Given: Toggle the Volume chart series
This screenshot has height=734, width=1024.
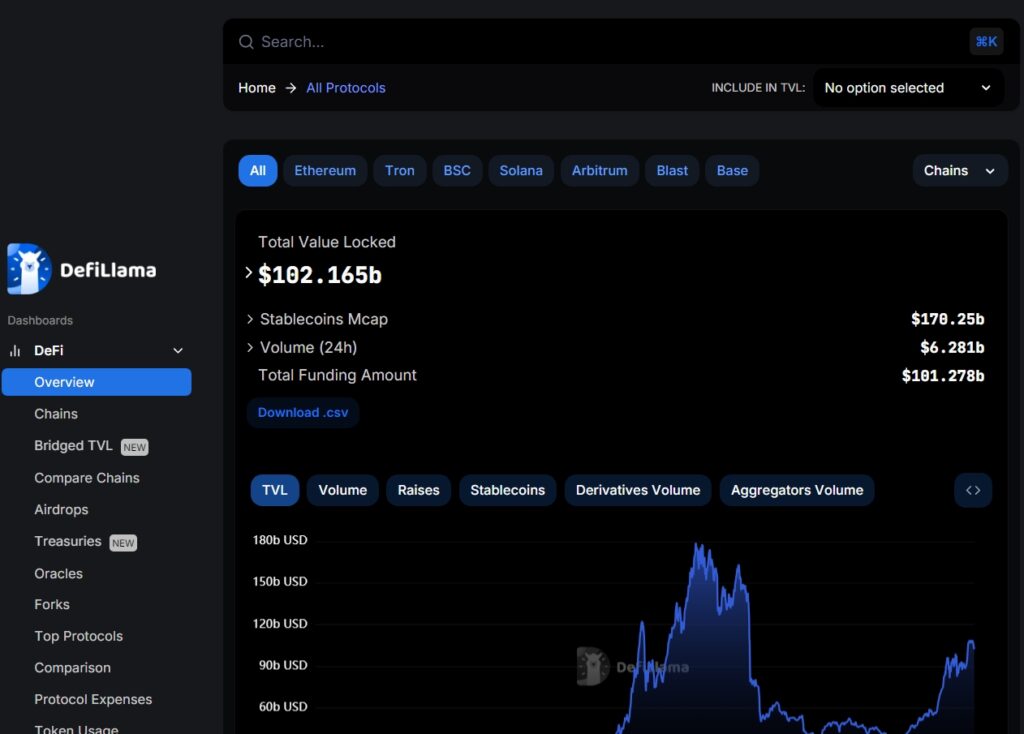Looking at the screenshot, I should [343, 490].
